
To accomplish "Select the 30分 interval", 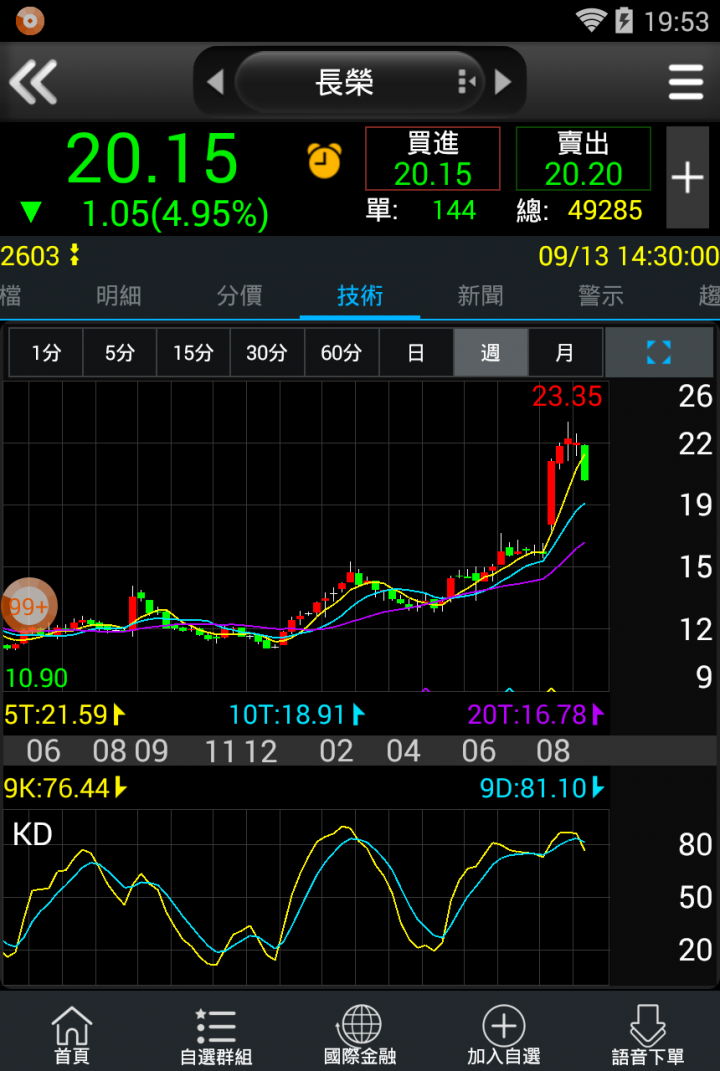I will click(x=267, y=352).
